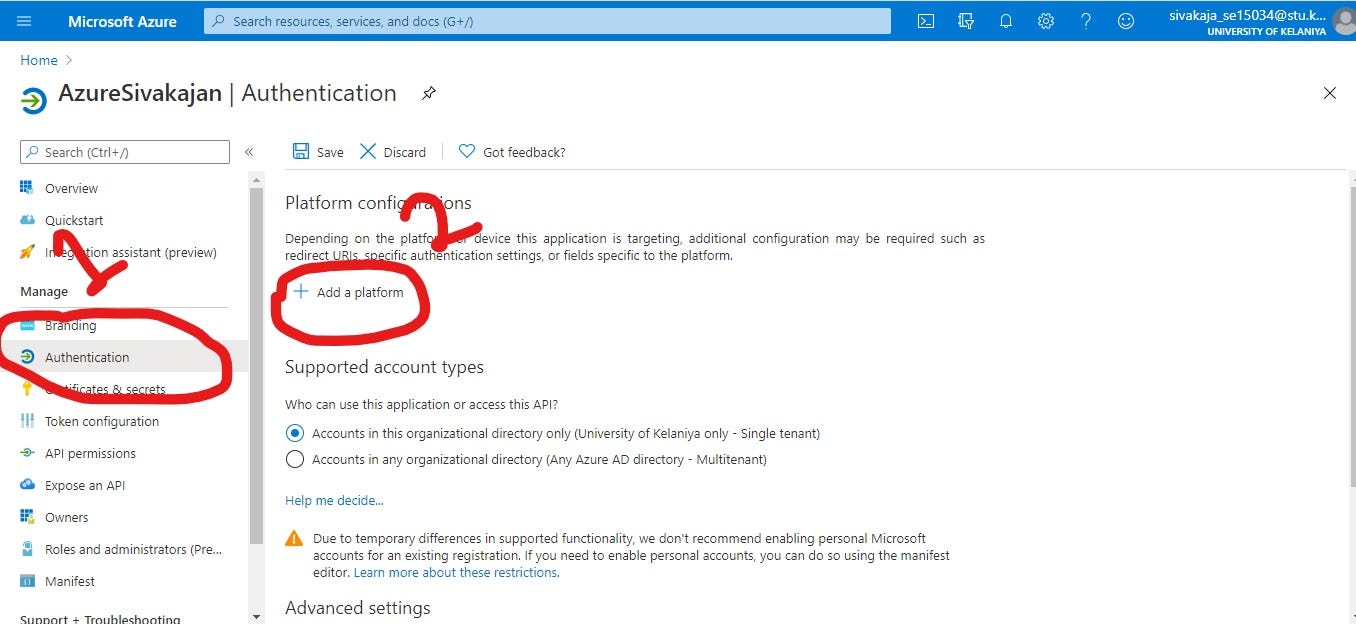Open Directory and subscription filter icon
Image resolution: width=1356 pixels, height=624 pixels.
pos(966,21)
